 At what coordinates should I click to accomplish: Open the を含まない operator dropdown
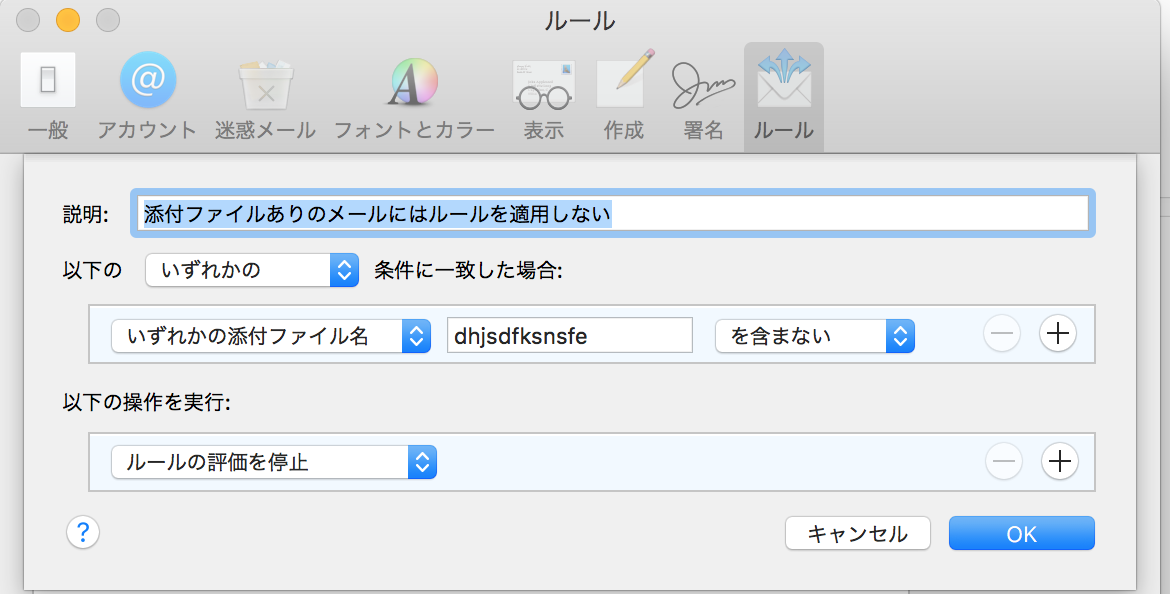tap(814, 336)
